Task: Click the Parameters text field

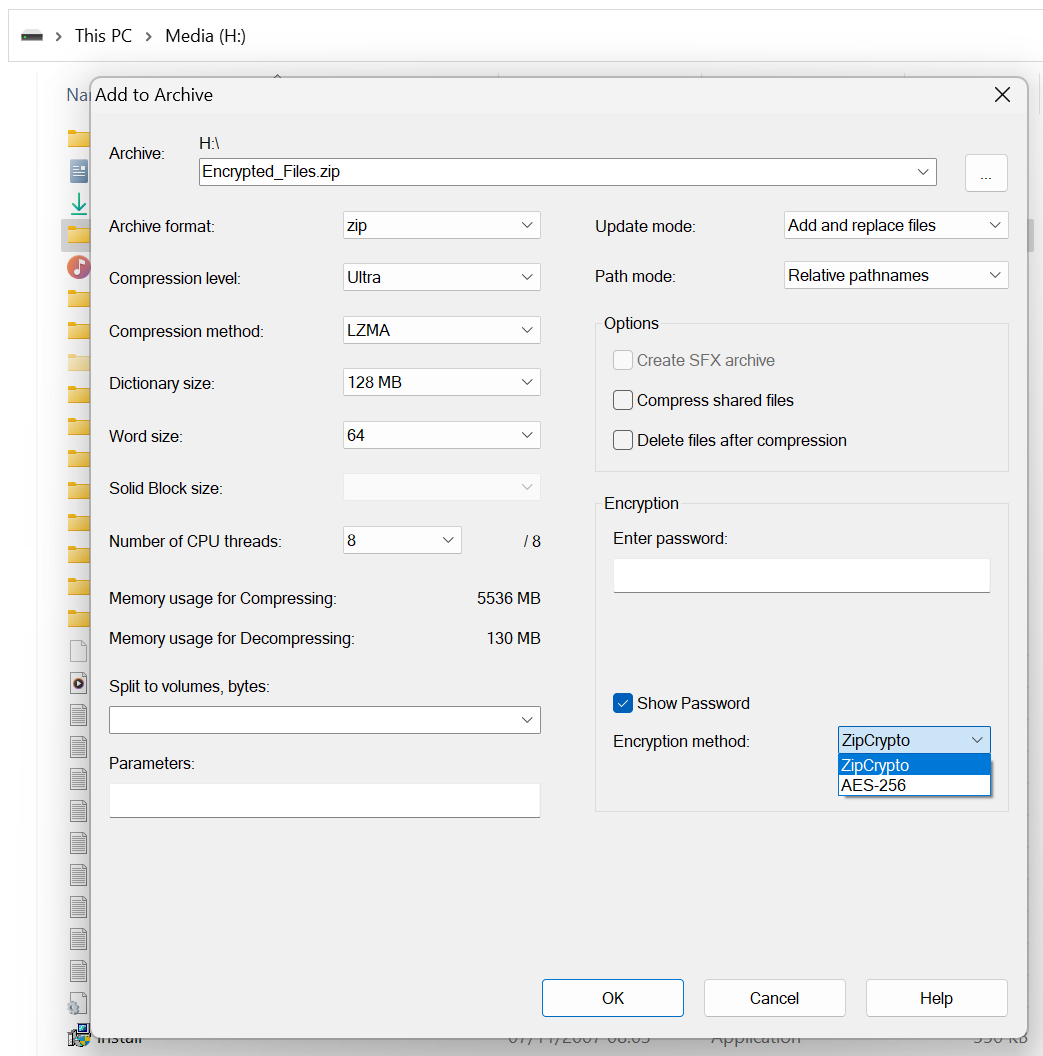Action: 325,800
